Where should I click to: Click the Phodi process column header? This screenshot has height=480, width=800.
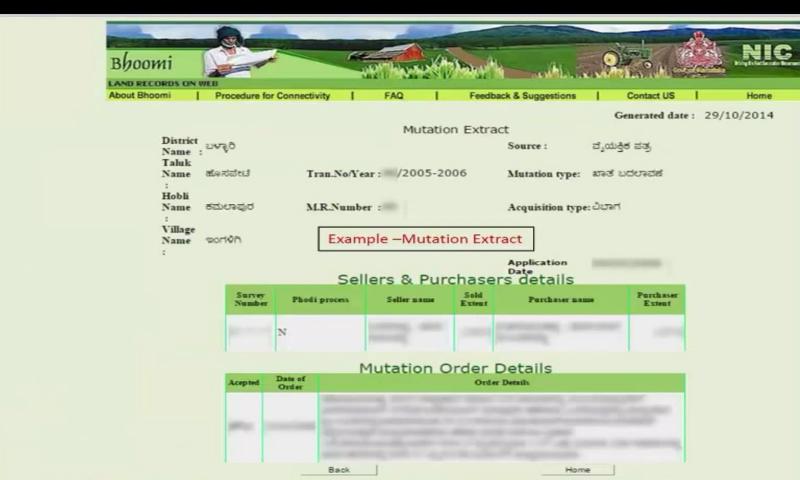click(320, 299)
